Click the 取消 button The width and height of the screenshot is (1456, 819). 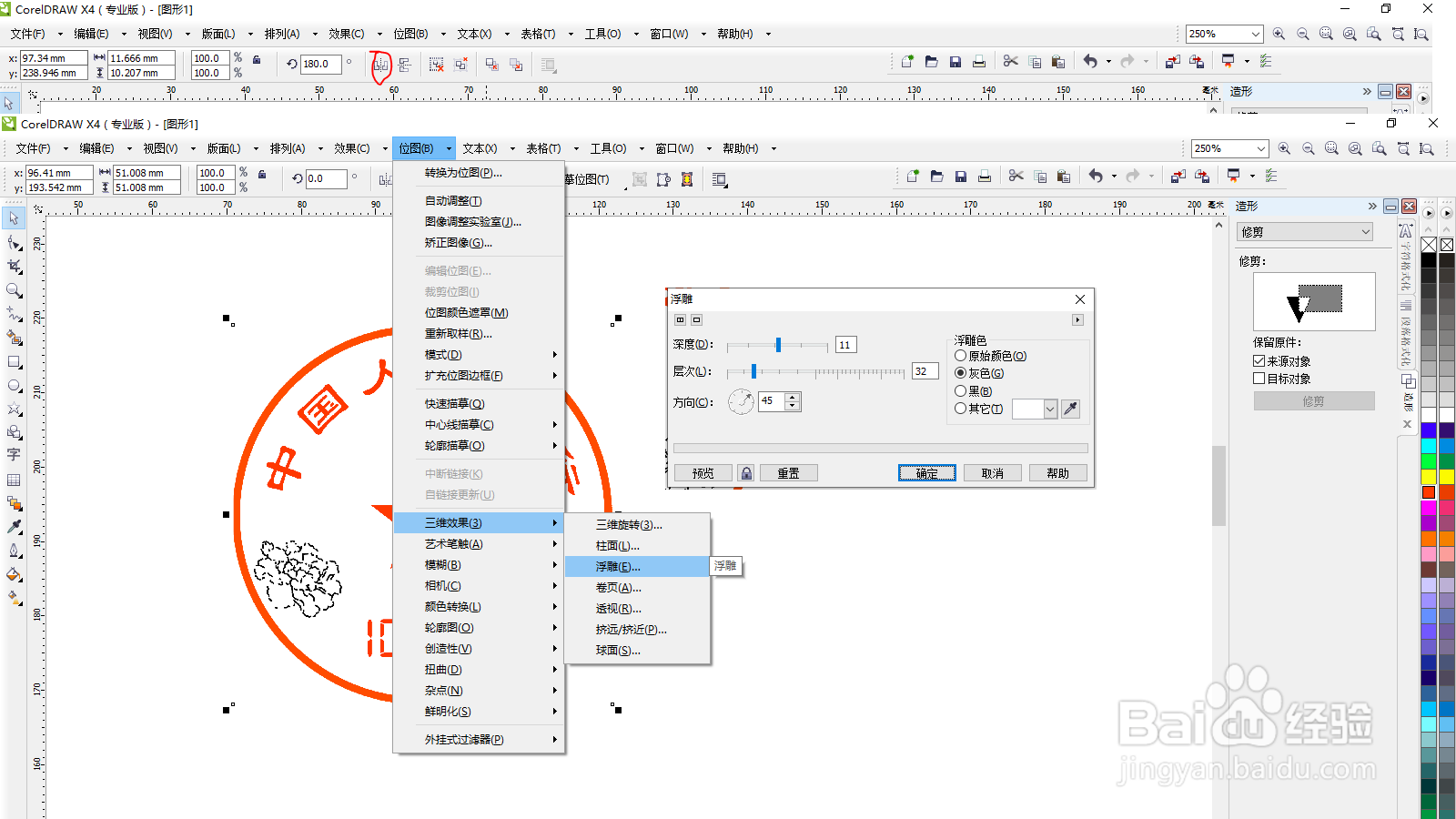coord(993,473)
